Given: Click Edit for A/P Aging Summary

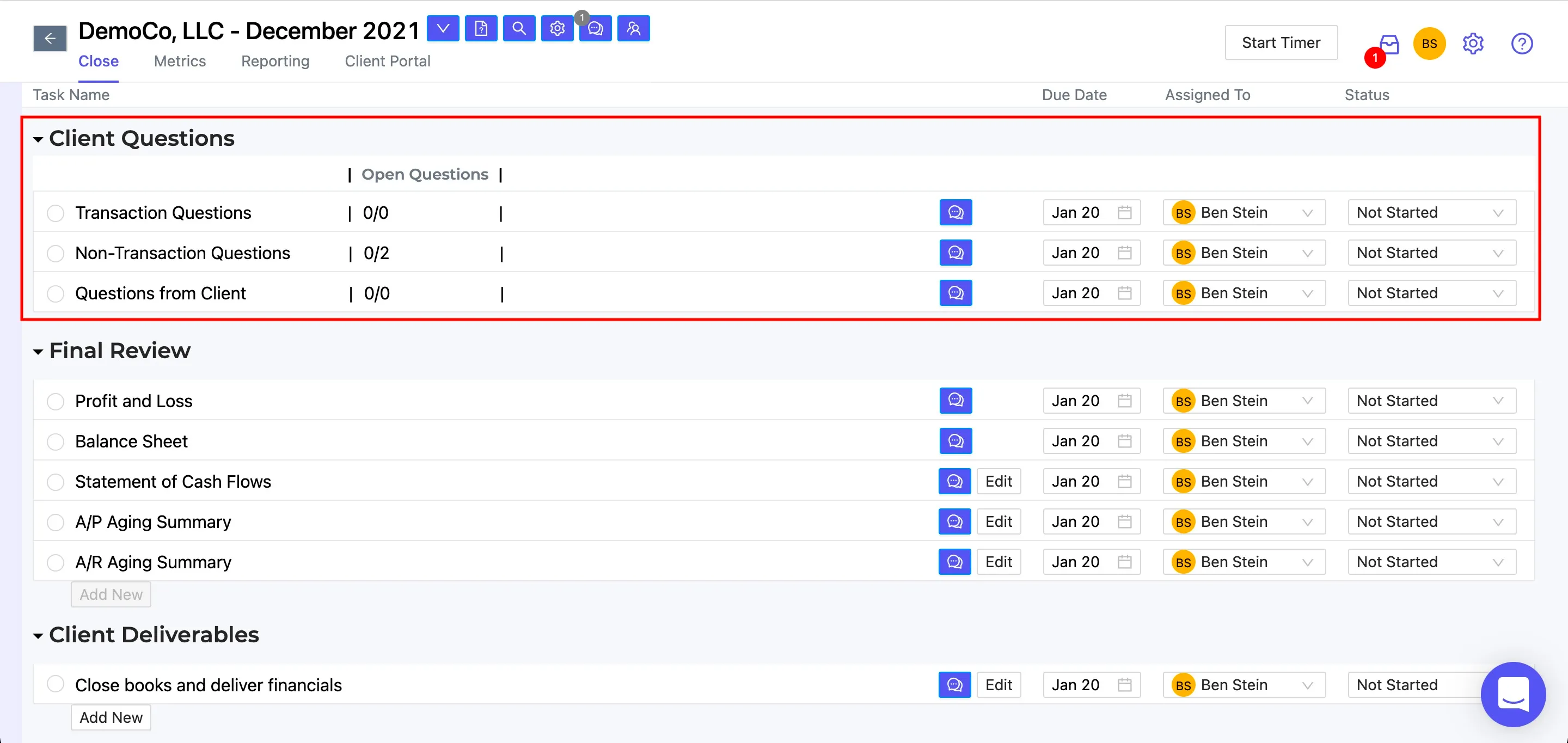Looking at the screenshot, I should pyautogui.click(x=999, y=521).
